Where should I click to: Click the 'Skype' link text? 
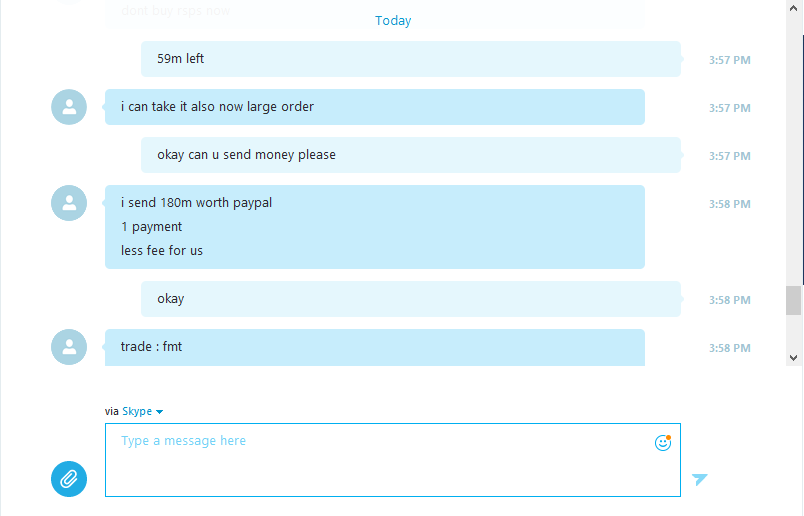[137, 411]
